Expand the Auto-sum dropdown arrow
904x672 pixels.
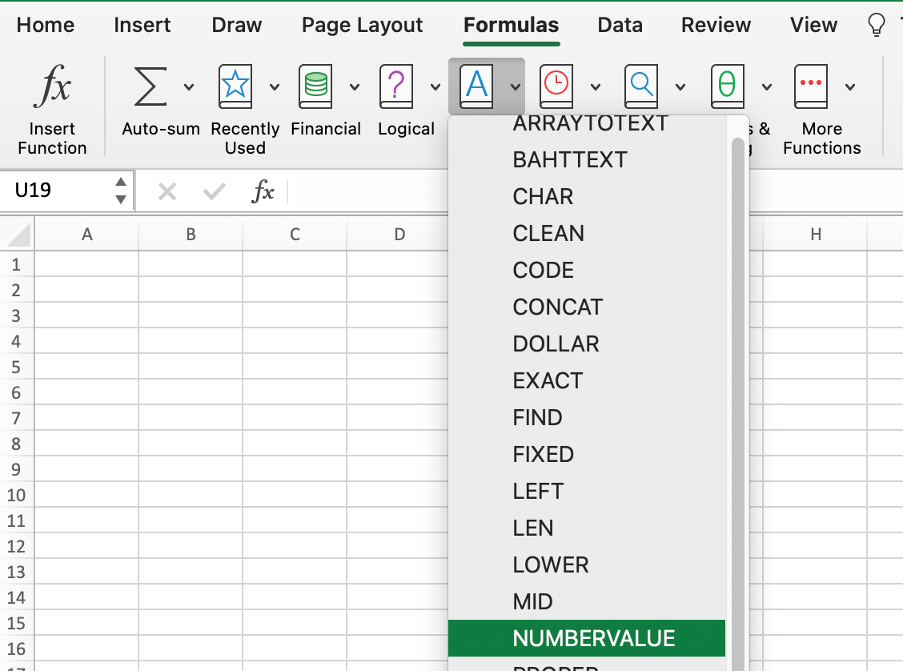tap(189, 87)
